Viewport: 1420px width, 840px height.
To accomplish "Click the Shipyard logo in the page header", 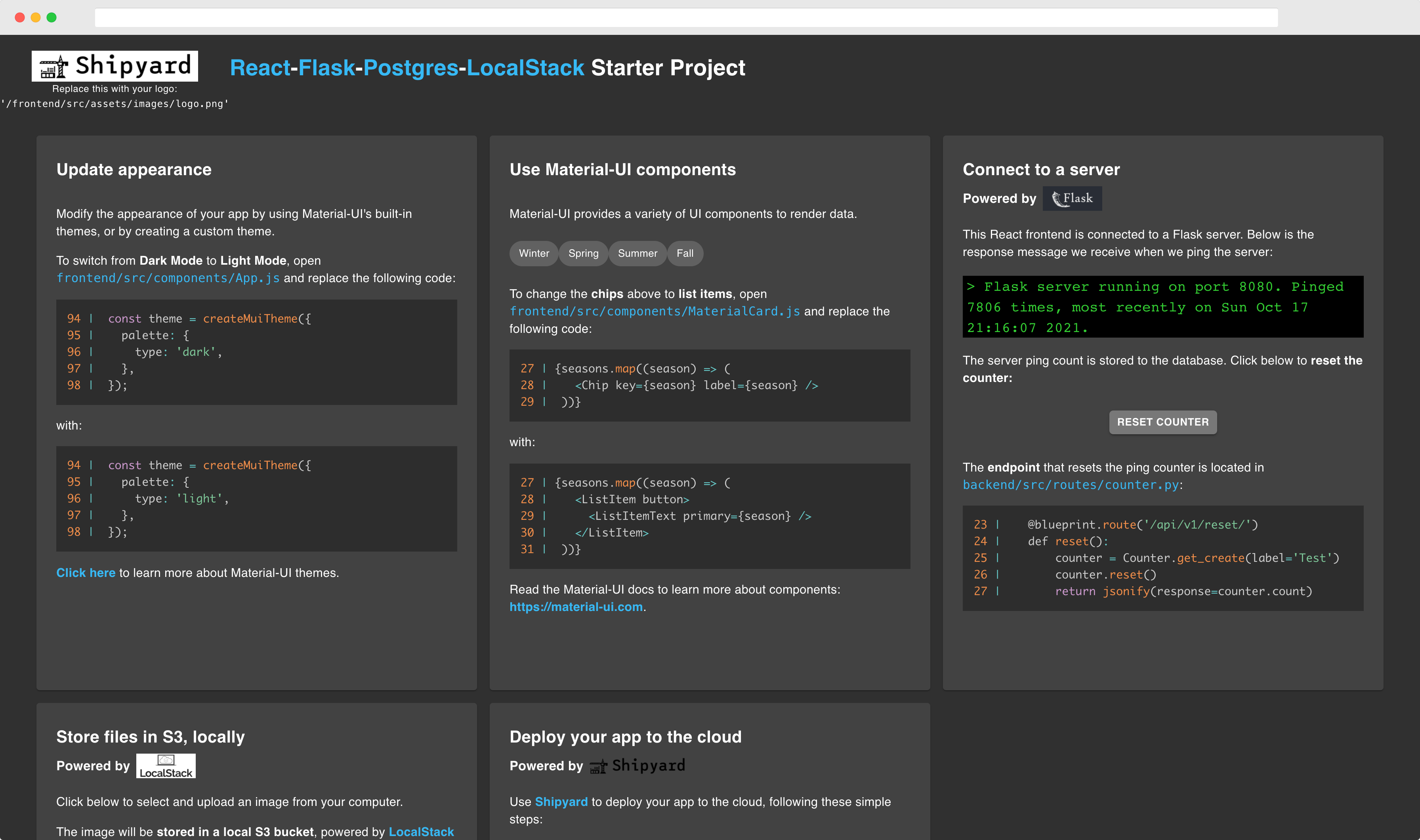I will (115, 66).
